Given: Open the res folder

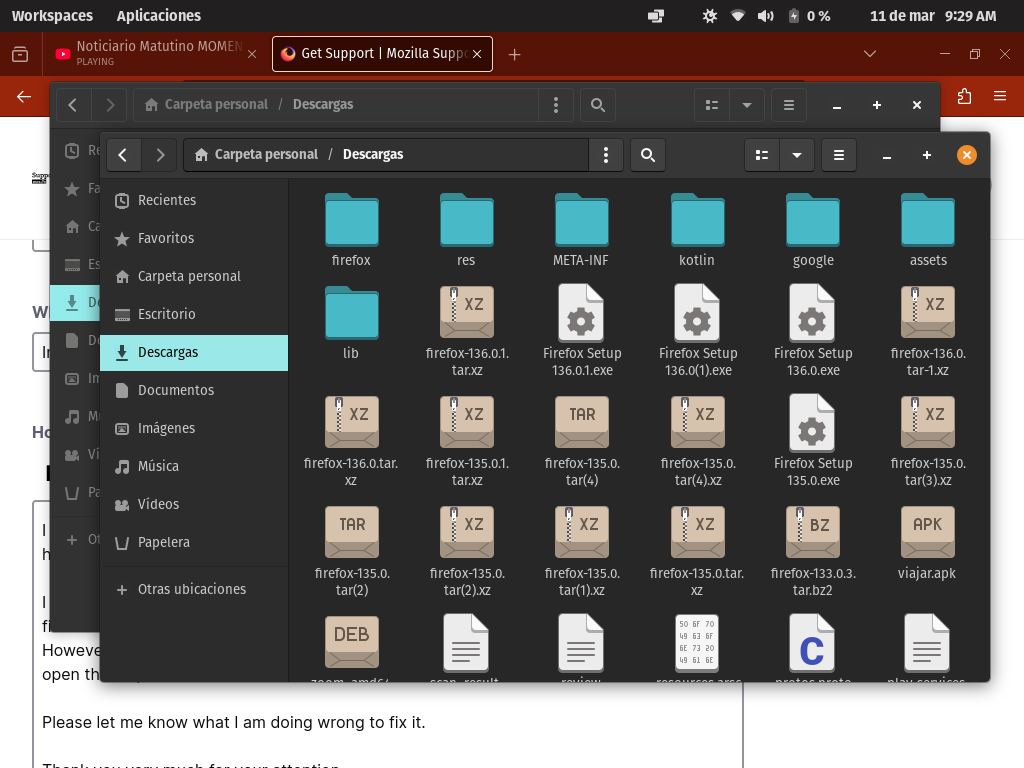Looking at the screenshot, I should coord(466,231).
